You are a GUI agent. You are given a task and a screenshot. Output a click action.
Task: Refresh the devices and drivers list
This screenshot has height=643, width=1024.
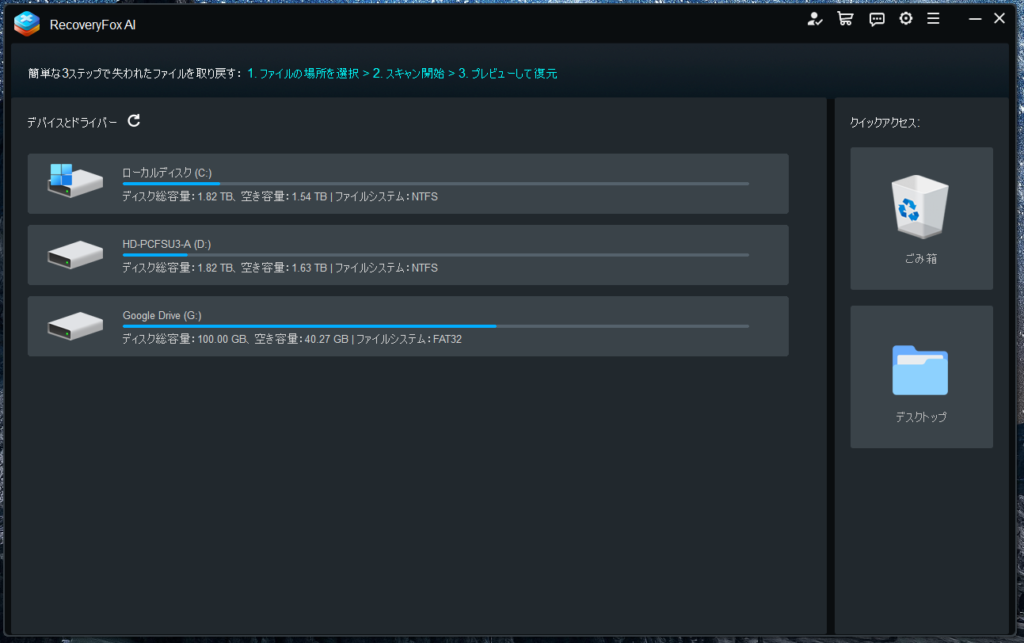(134, 121)
